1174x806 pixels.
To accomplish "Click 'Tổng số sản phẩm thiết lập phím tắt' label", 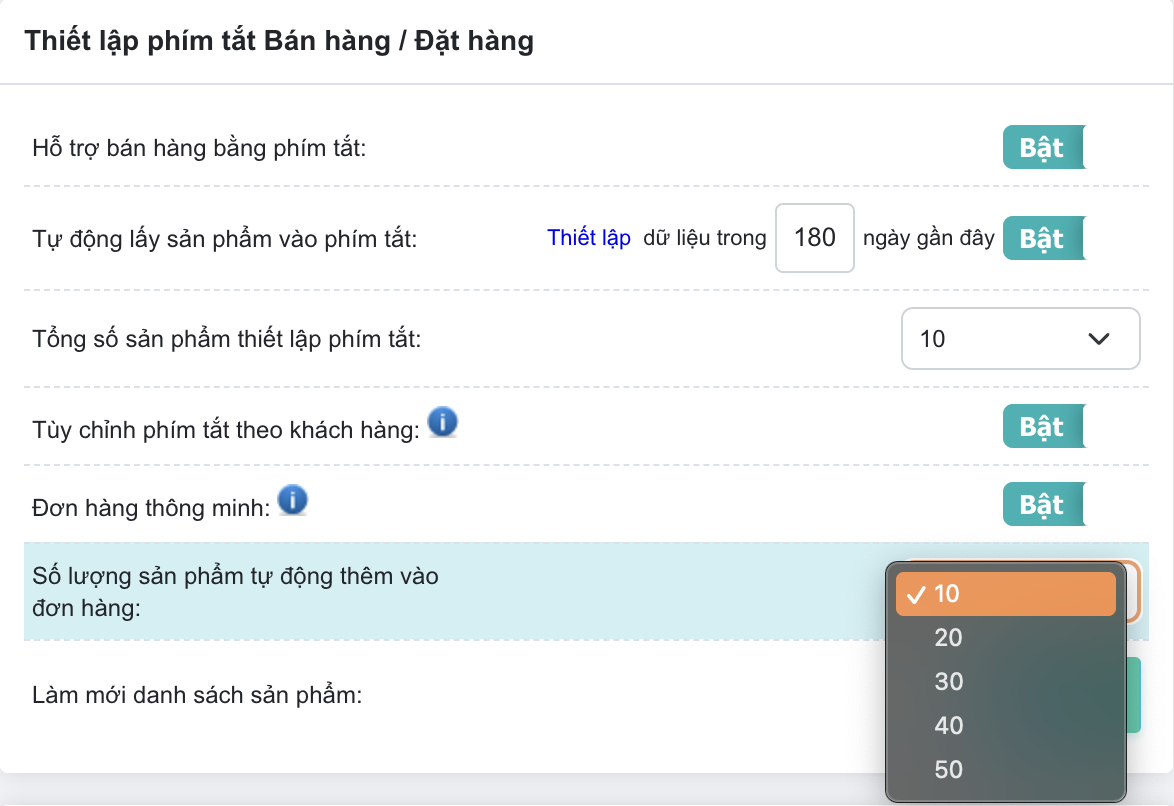I will click(x=226, y=339).
